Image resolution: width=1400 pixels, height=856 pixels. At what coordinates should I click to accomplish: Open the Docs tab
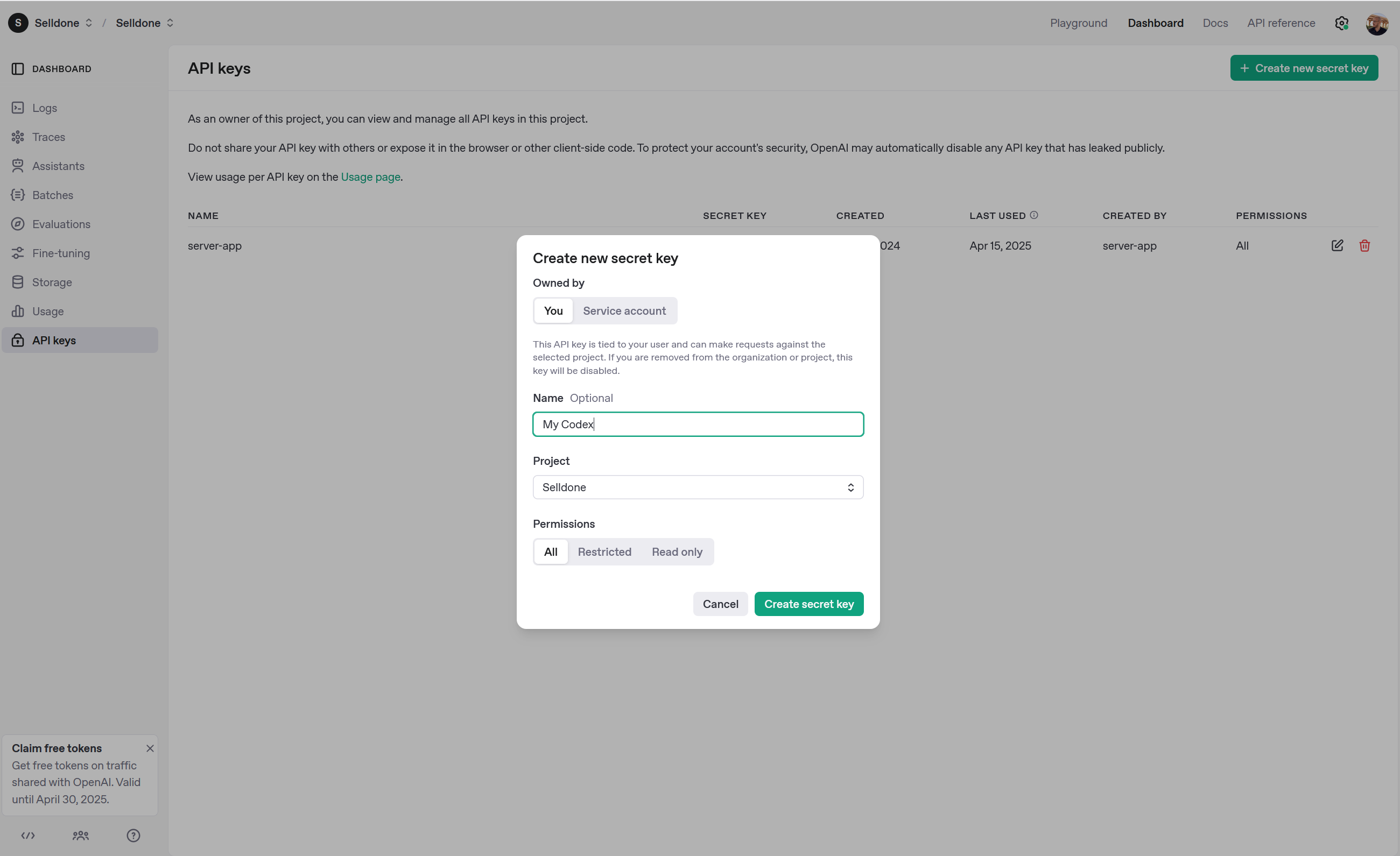[x=1215, y=23]
